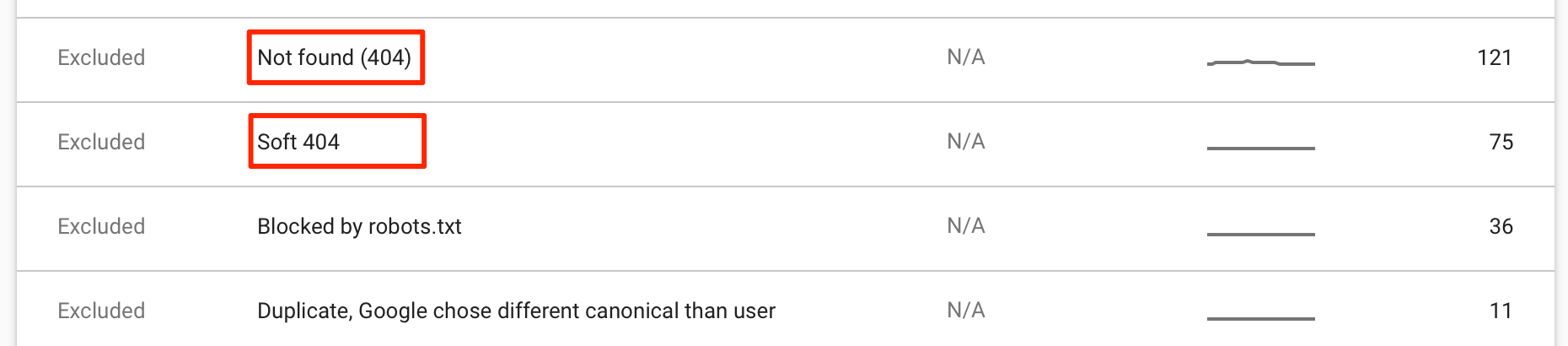The width and height of the screenshot is (1568, 346).
Task: Click the Soft 404 trend line
Action: point(1260,148)
